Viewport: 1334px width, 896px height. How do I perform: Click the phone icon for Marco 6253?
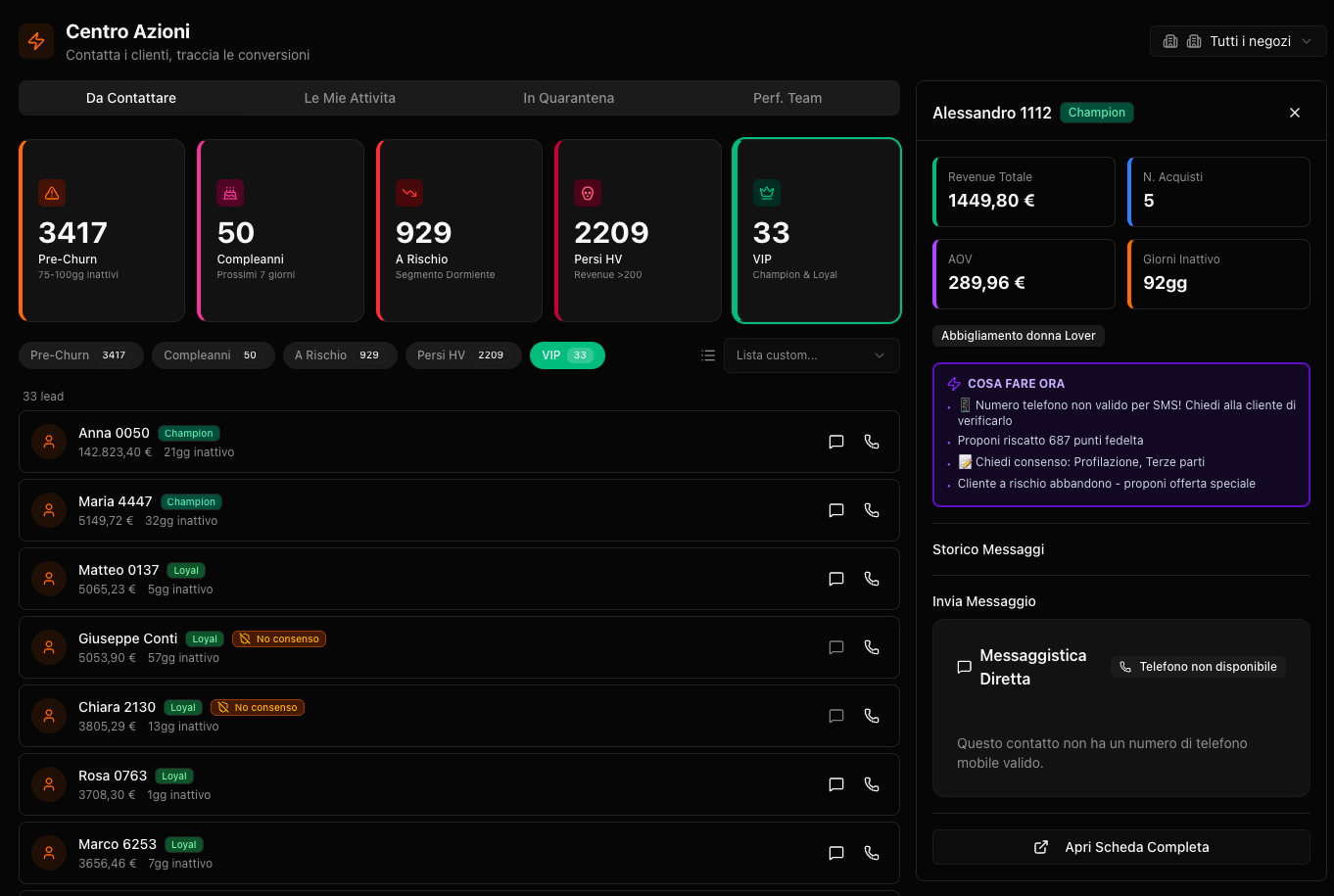coord(871,853)
